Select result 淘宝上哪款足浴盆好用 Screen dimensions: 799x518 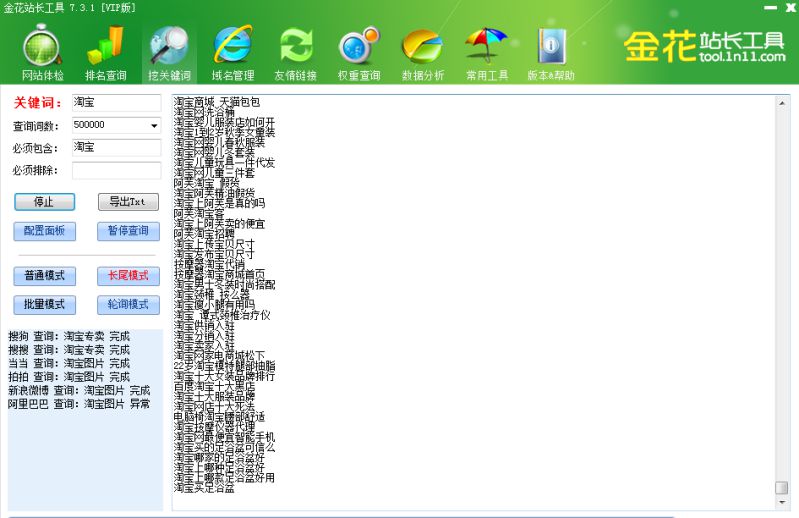click(x=224, y=478)
